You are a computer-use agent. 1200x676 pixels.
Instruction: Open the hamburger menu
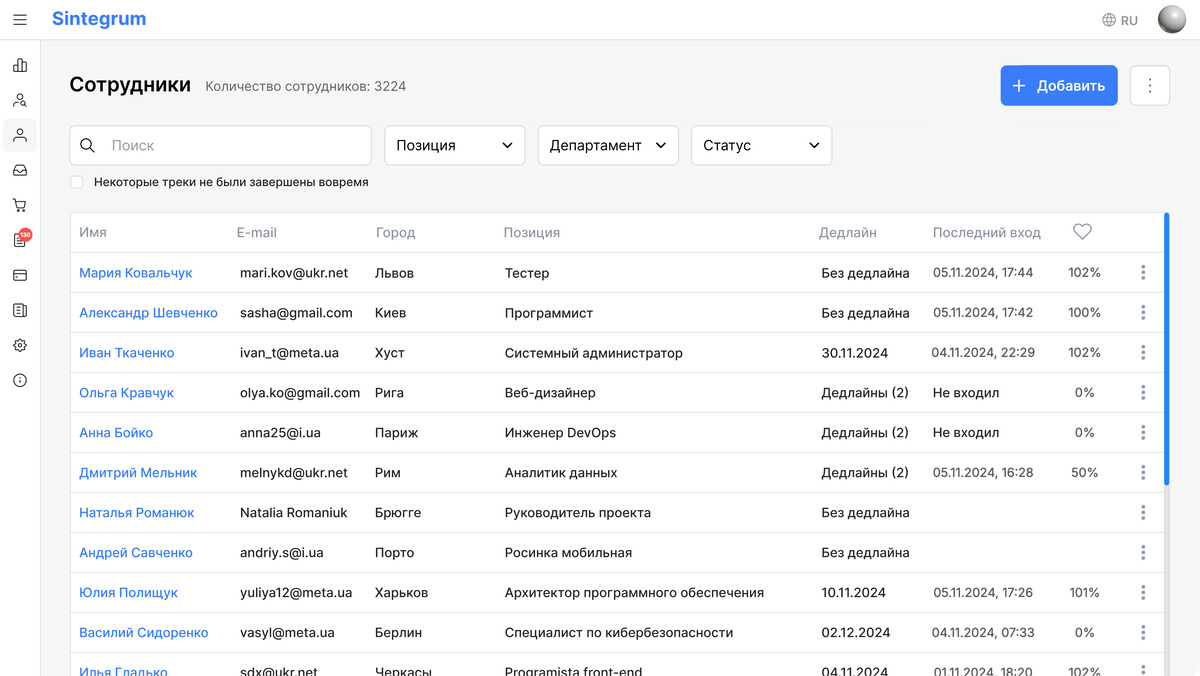[20, 20]
